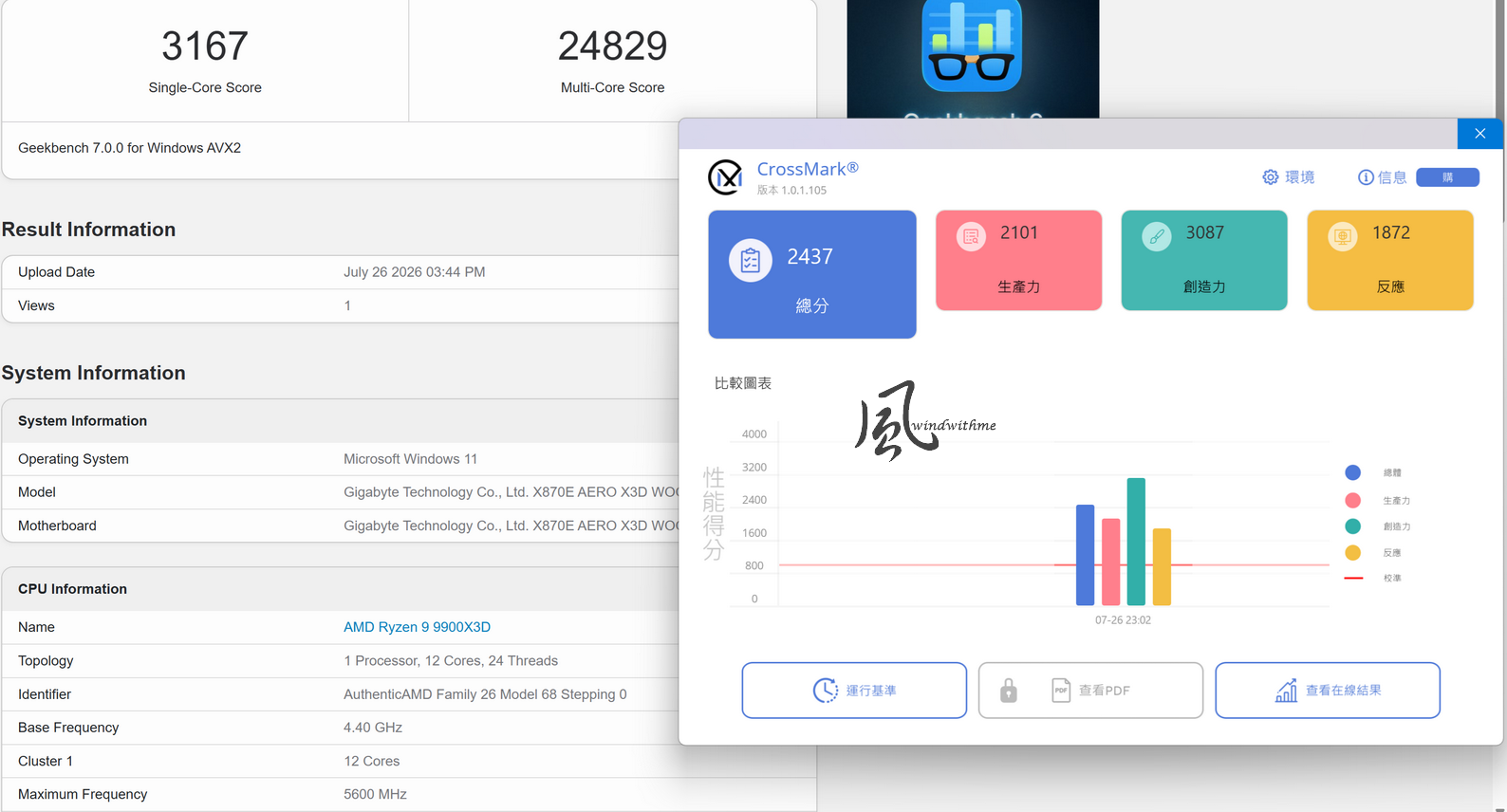Click the blue 購 purchase button

(1447, 177)
